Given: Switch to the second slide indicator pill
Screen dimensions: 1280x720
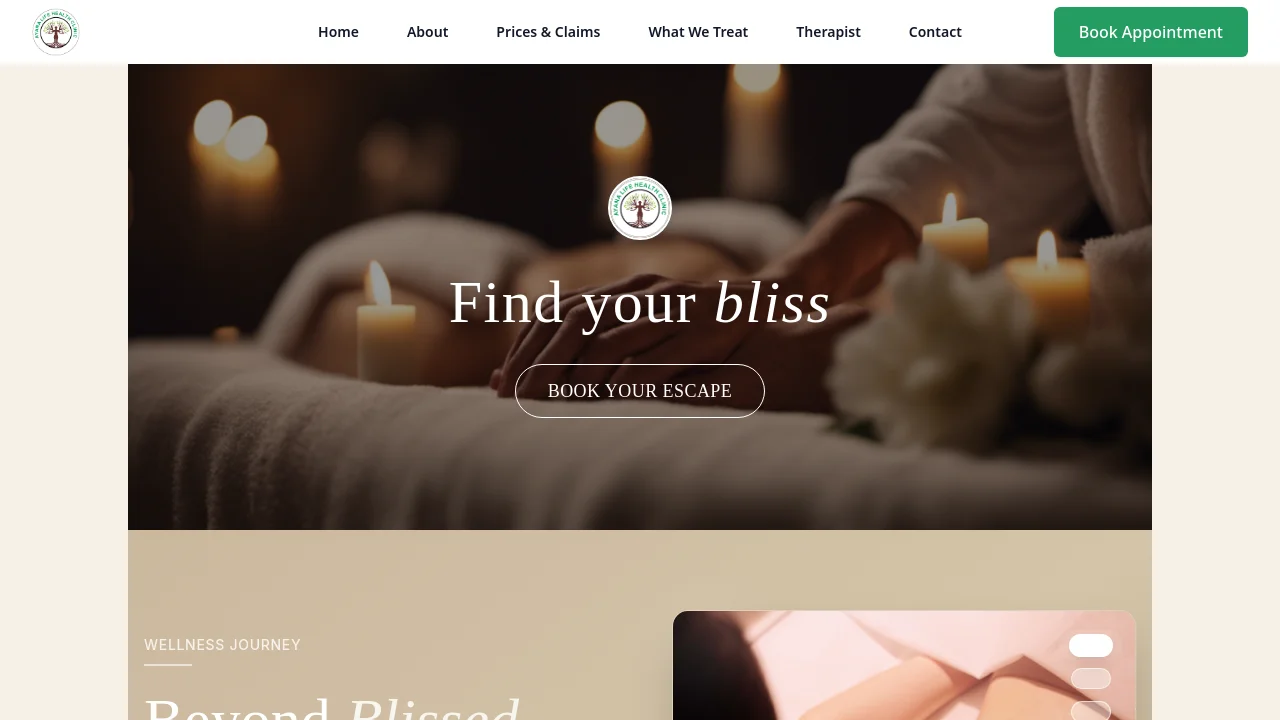Looking at the screenshot, I should [1091, 679].
